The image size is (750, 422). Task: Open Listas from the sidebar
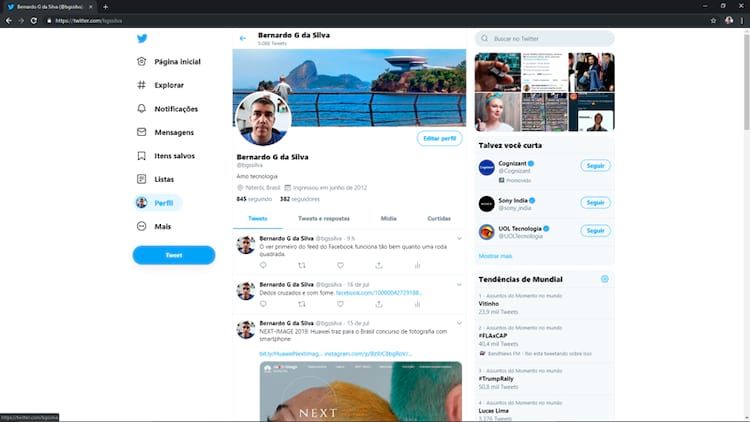[155, 179]
